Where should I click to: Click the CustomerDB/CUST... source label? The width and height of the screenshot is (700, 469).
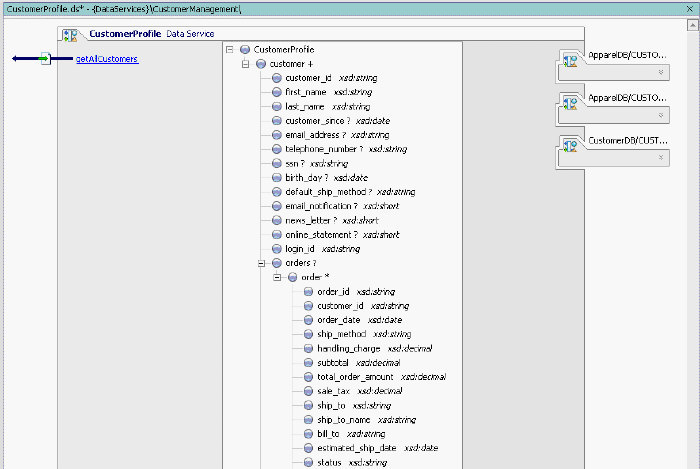(x=628, y=141)
